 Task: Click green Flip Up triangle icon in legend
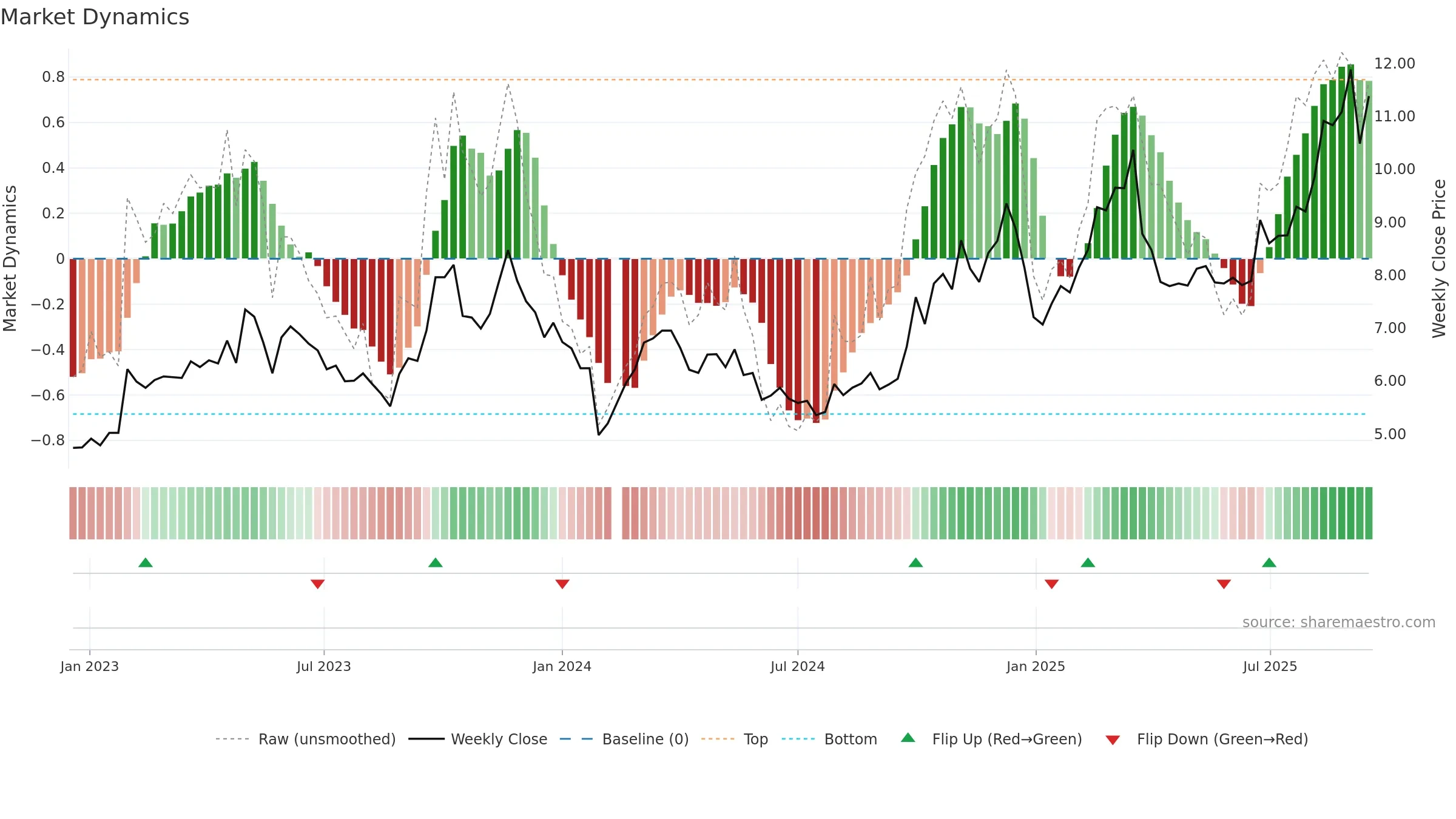point(908,738)
